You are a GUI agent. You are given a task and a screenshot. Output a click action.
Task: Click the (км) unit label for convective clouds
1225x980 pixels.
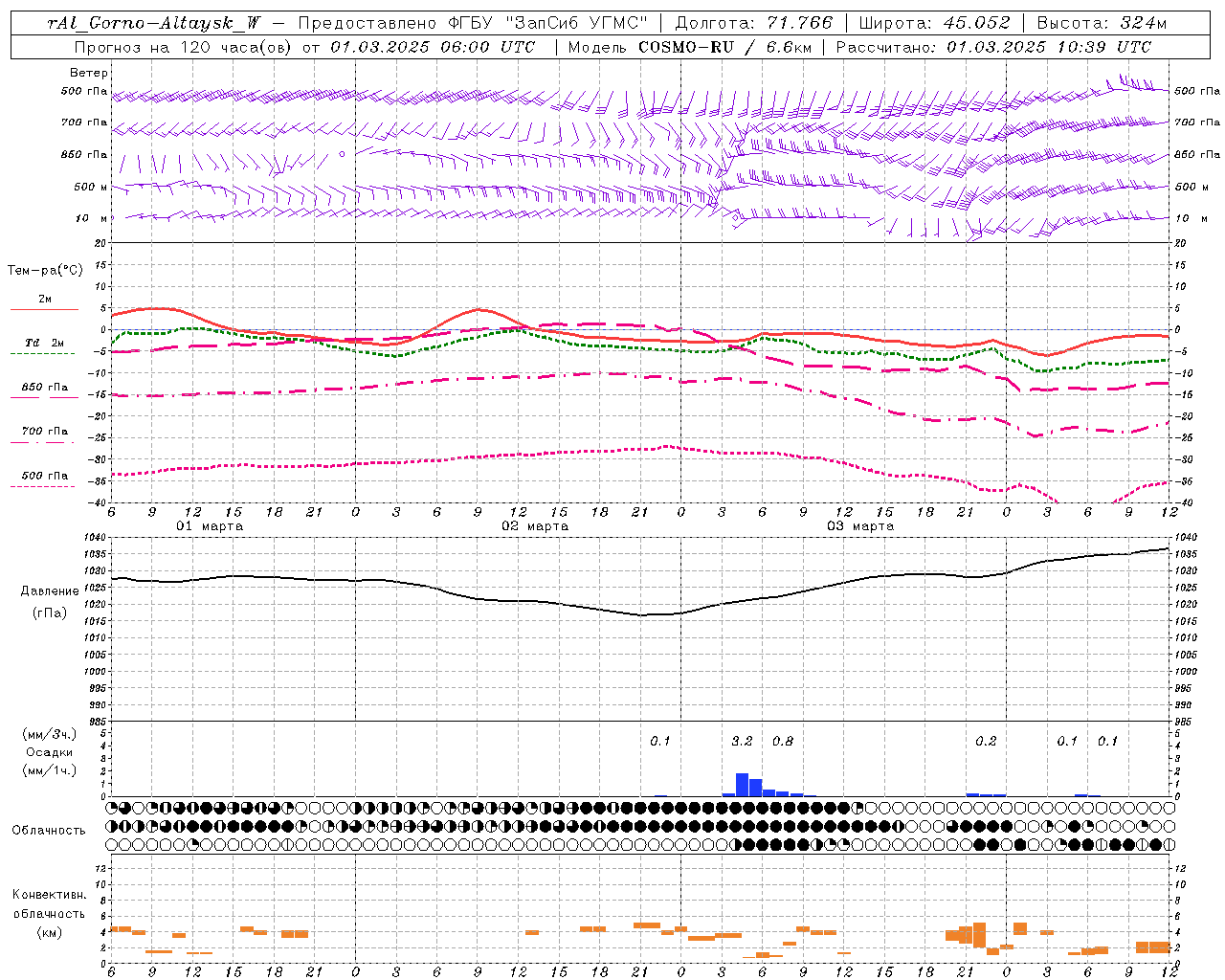tap(49, 932)
